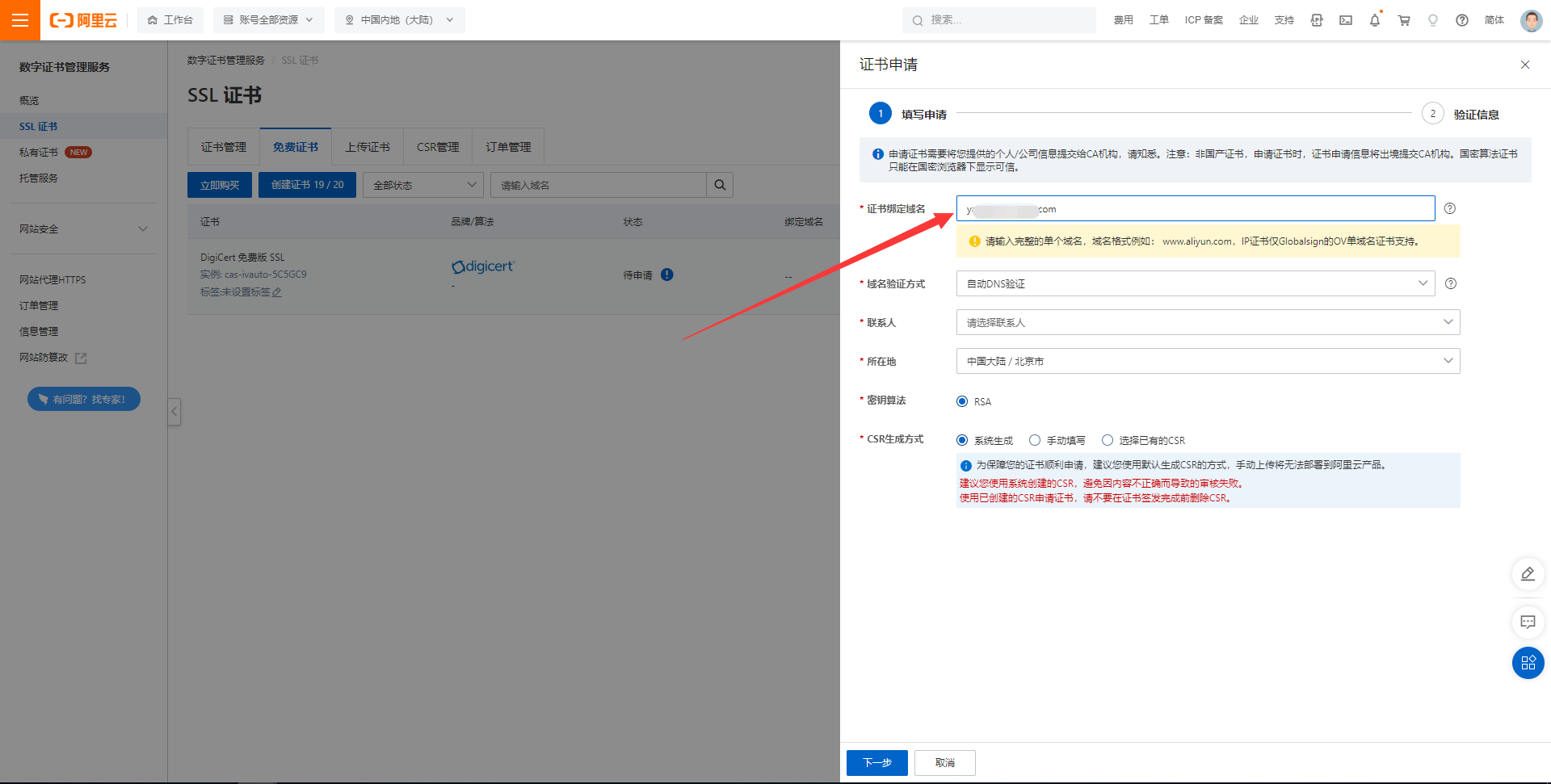Click the 创建证书 19 / 20 button
Image resolution: width=1551 pixels, height=784 pixels.
(x=307, y=185)
